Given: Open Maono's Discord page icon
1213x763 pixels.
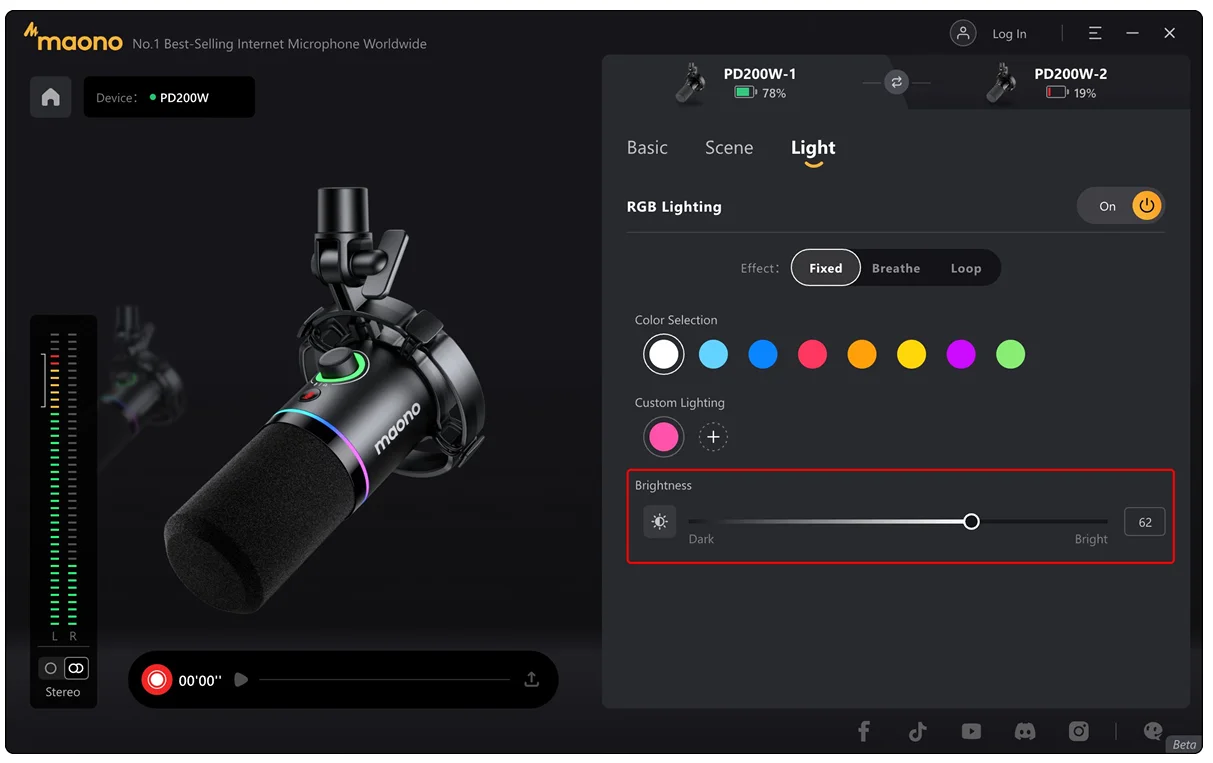Looking at the screenshot, I should pos(1025,731).
